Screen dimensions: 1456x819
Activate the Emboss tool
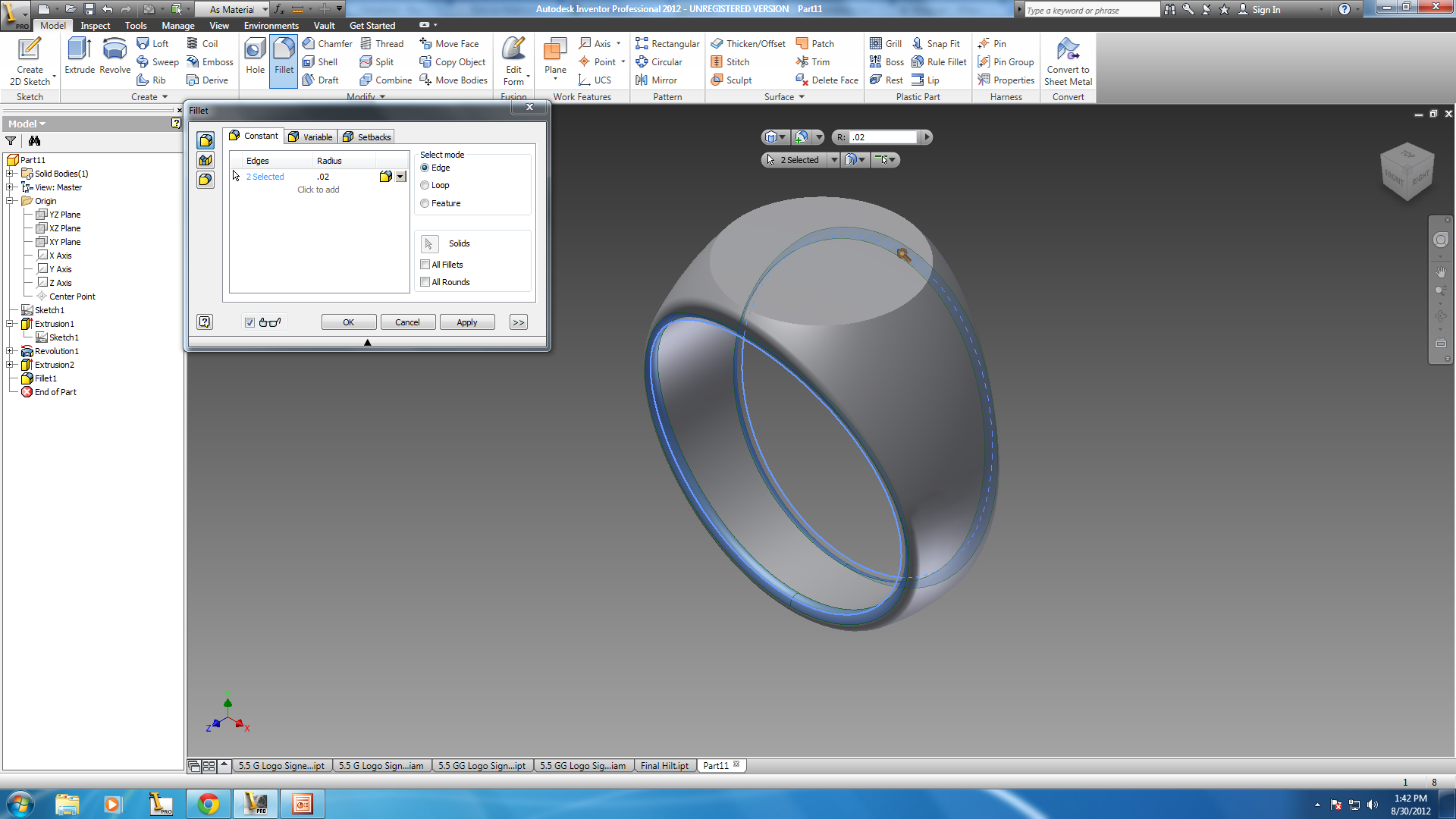click(x=210, y=62)
